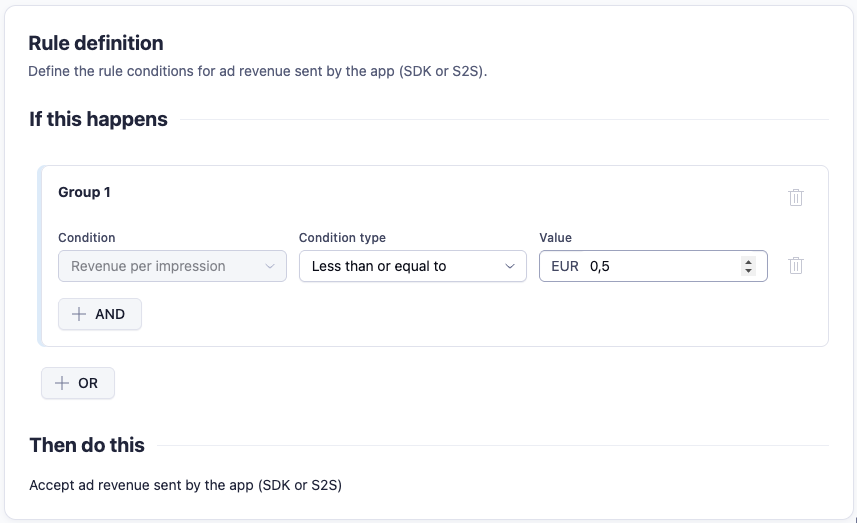Click the plus icon beside AND
Viewport: 857px width, 523px height.
point(80,314)
